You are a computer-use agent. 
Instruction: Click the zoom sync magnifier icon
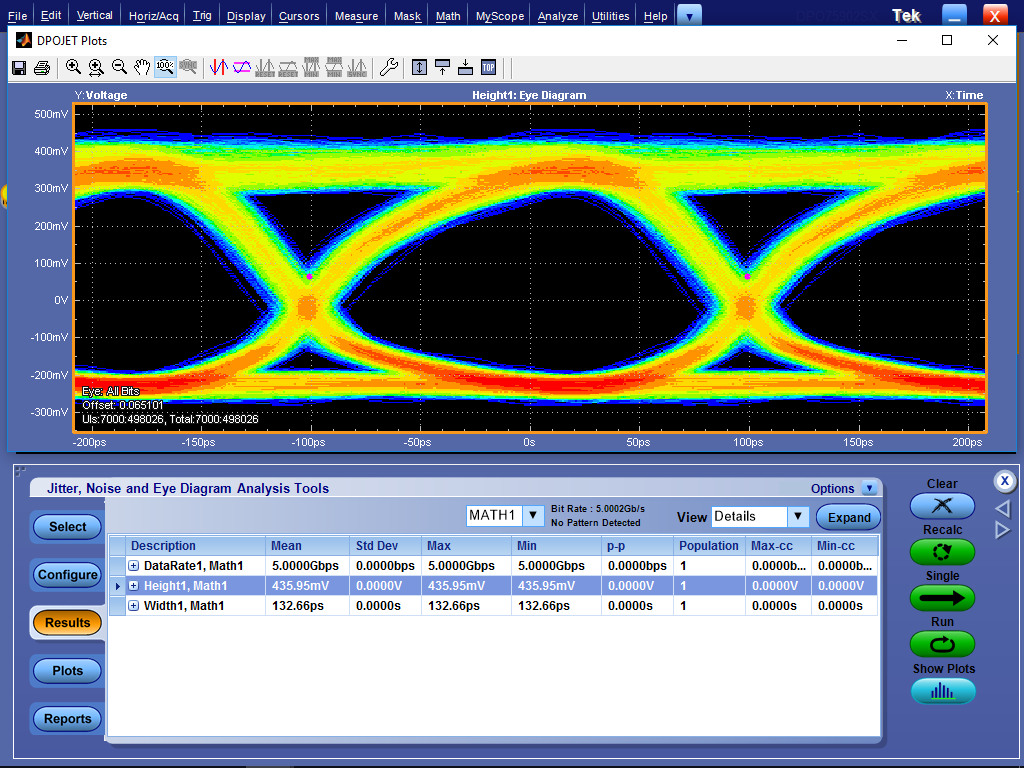(188, 67)
